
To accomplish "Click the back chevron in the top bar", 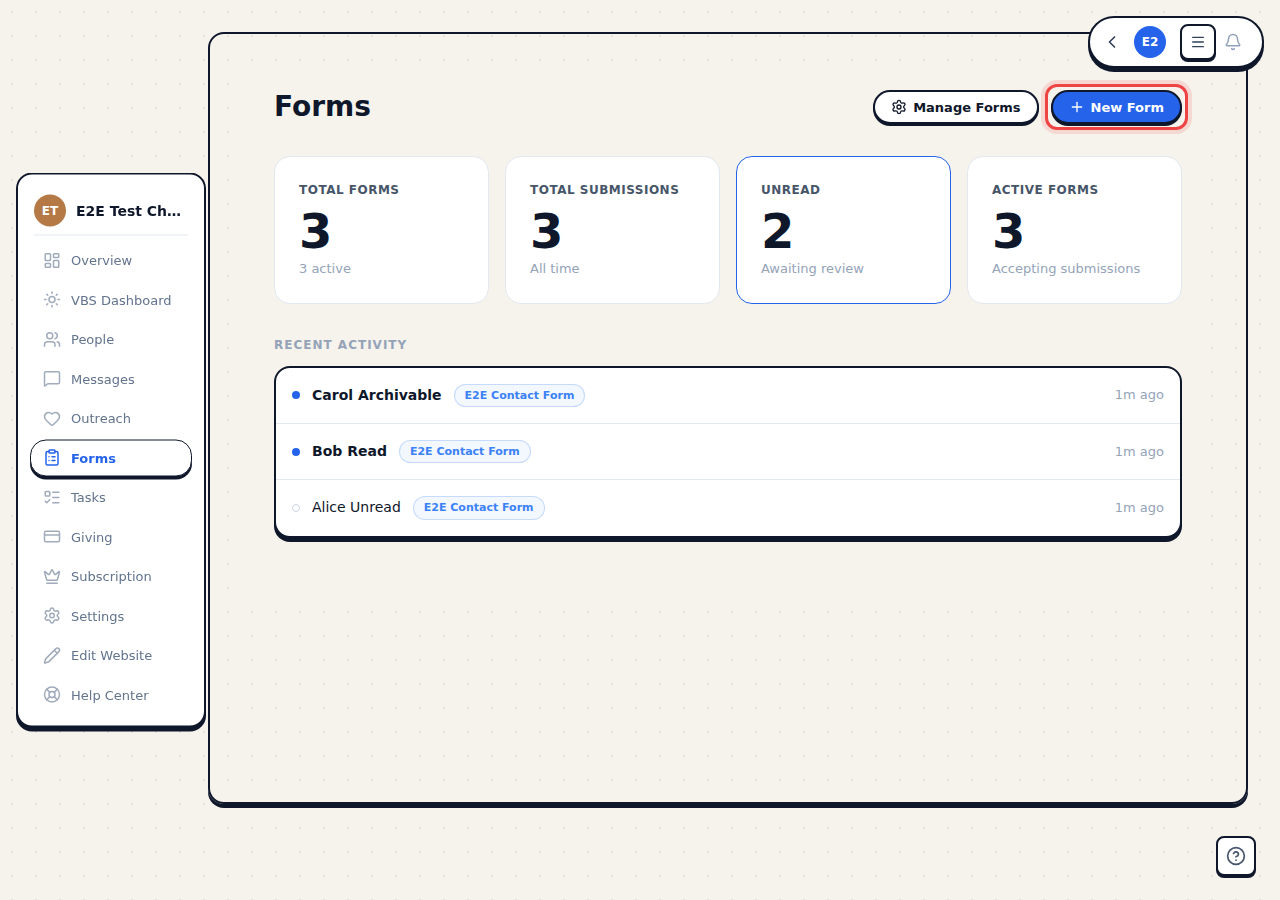I will (x=1111, y=42).
